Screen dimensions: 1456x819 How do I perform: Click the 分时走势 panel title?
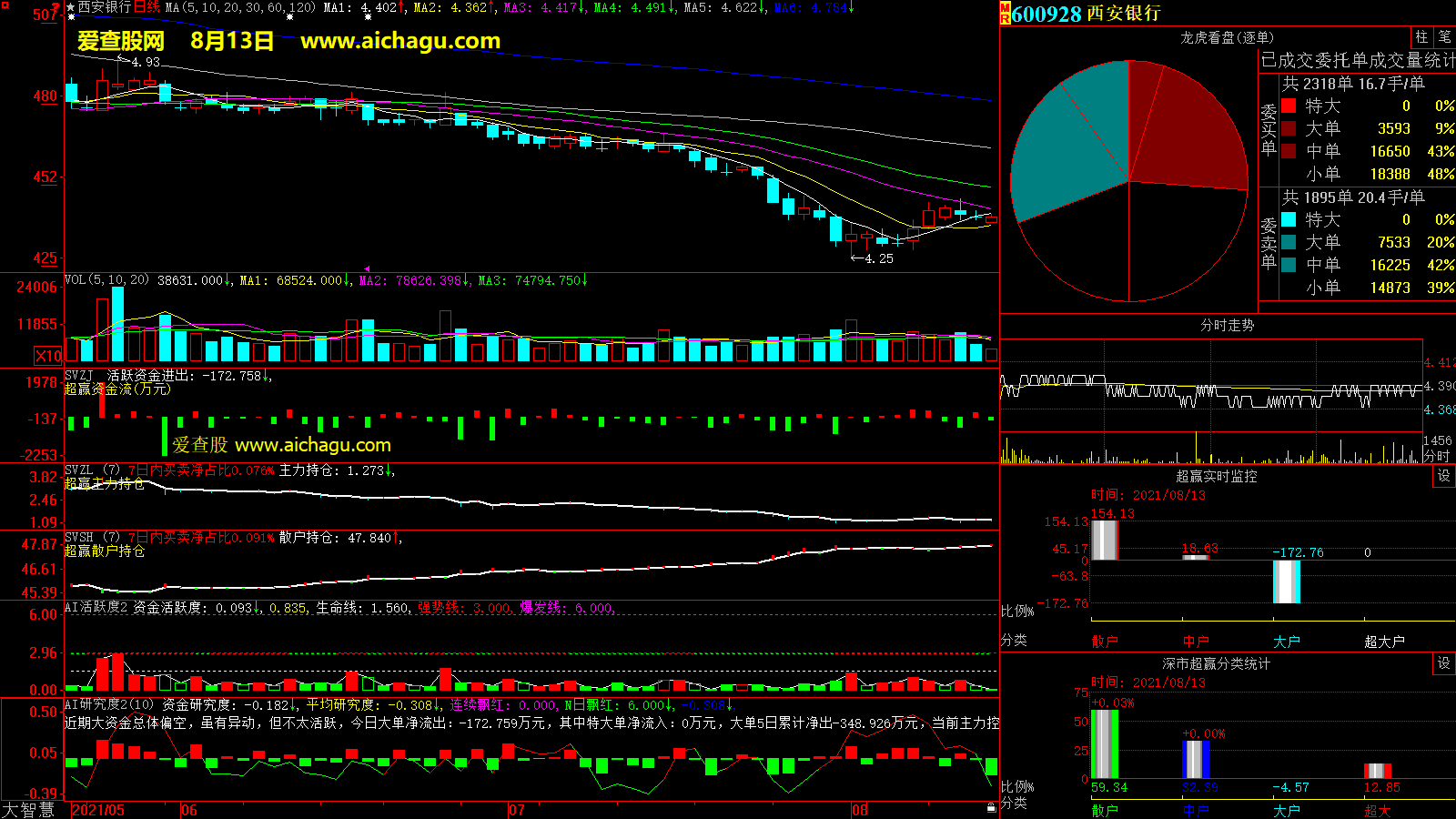coord(1227,325)
